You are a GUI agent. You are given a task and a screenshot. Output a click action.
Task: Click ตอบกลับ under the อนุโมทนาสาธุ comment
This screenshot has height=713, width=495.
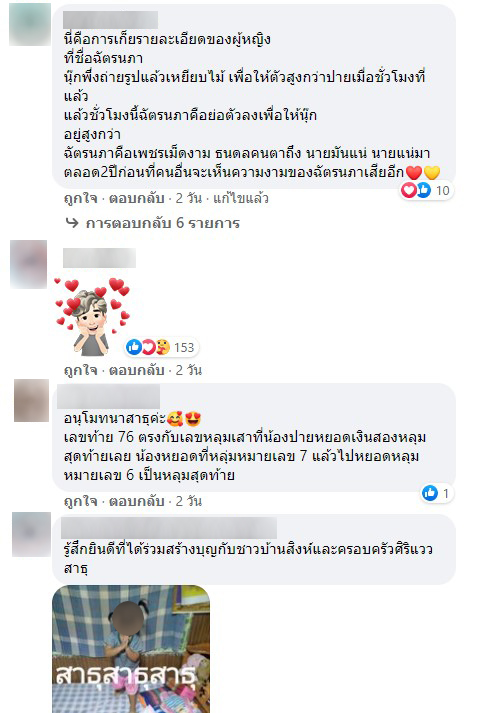(136, 502)
